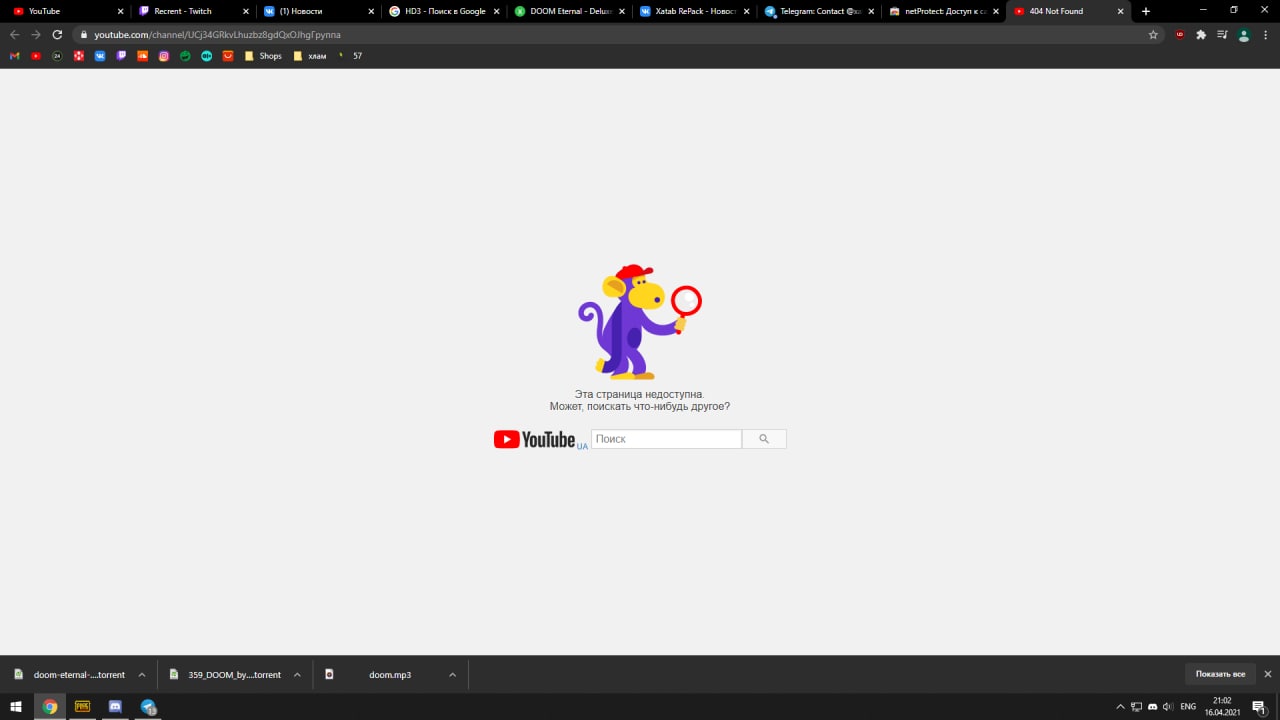
Task: Open the uBlock Origin extension icon
Action: coord(1180,34)
